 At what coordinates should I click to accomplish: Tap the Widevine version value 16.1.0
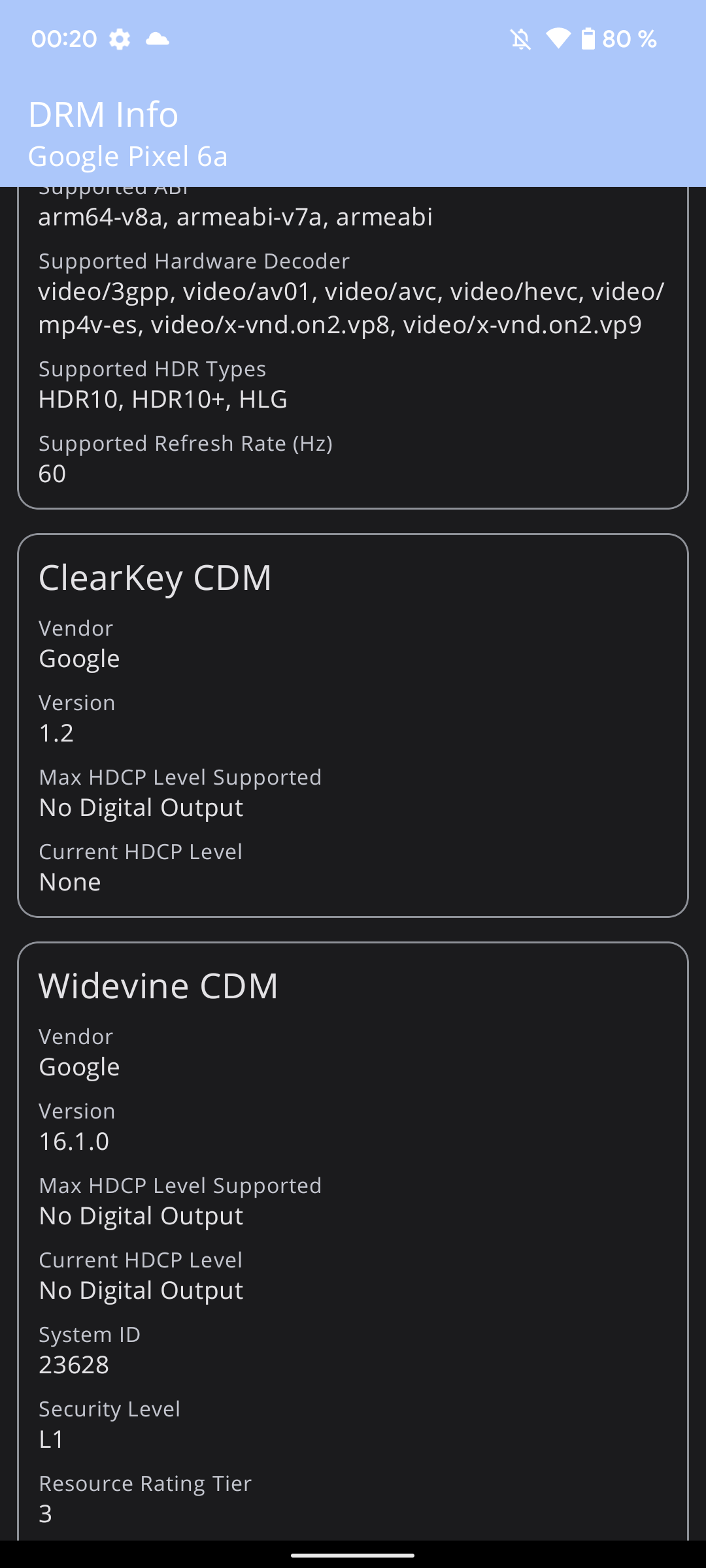[74, 1141]
